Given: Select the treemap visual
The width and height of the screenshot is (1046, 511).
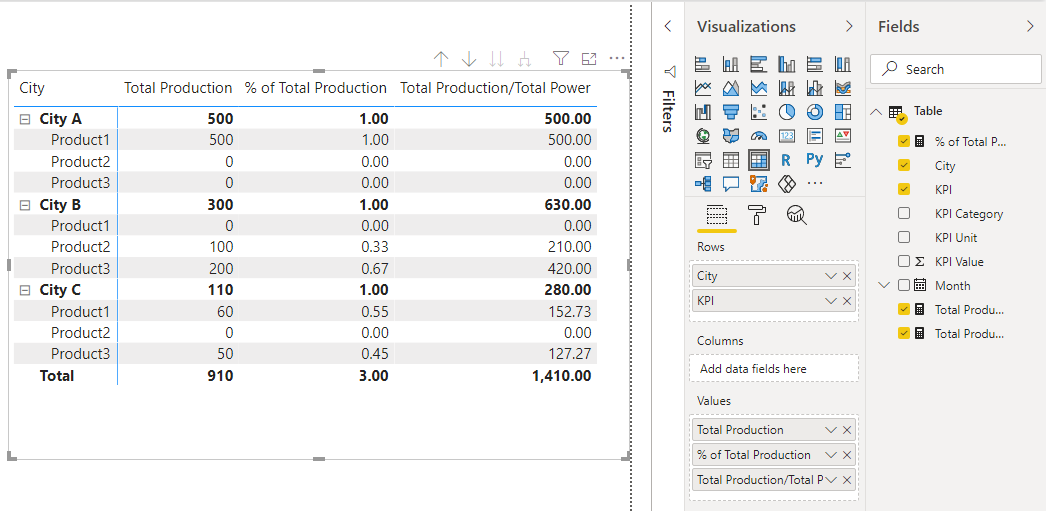Looking at the screenshot, I should tap(843, 111).
